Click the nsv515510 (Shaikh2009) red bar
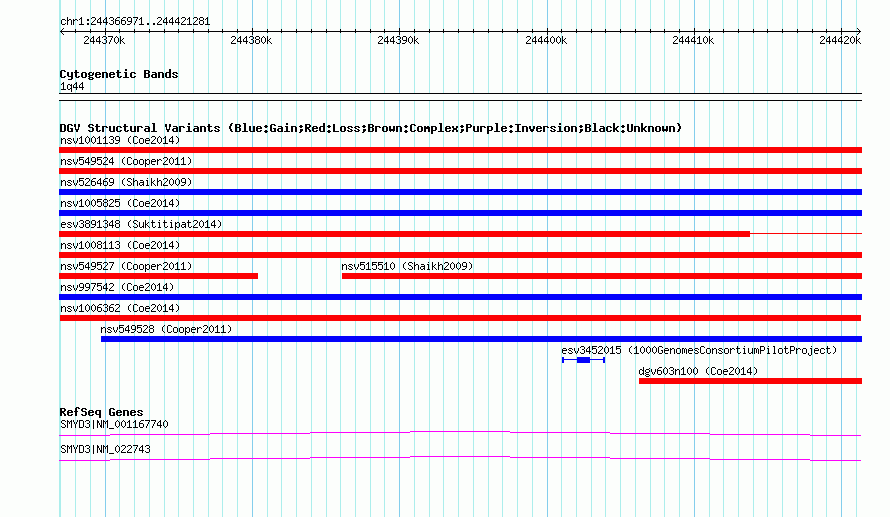 coord(602,276)
